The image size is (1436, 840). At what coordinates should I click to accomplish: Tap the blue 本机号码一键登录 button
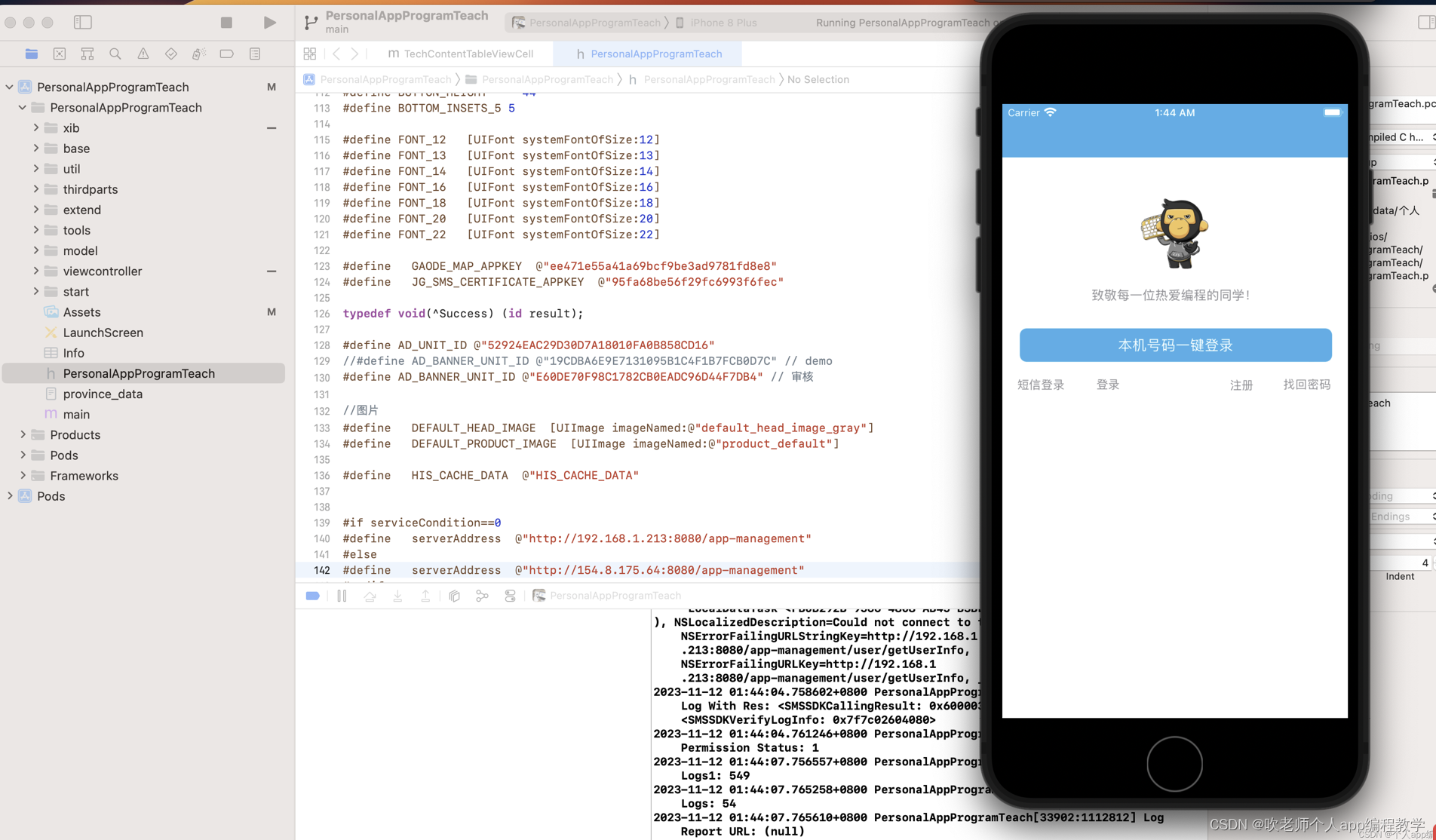1175,345
